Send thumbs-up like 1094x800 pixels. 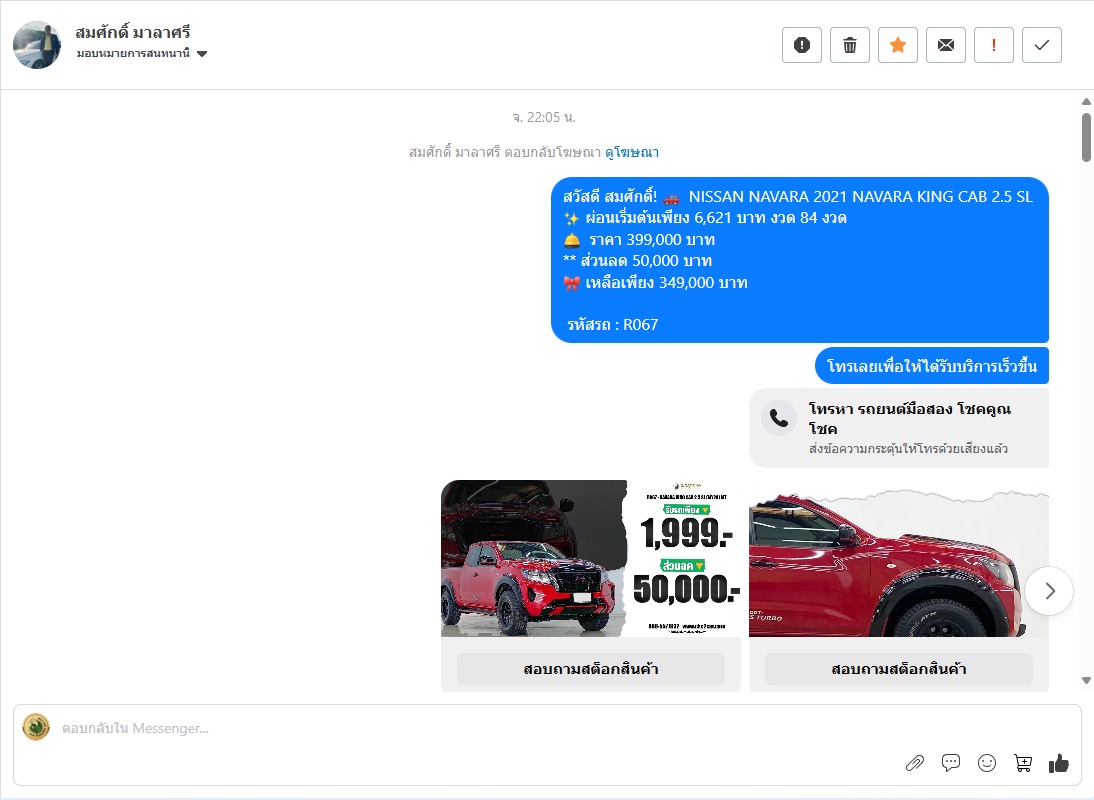[x=1058, y=764]
